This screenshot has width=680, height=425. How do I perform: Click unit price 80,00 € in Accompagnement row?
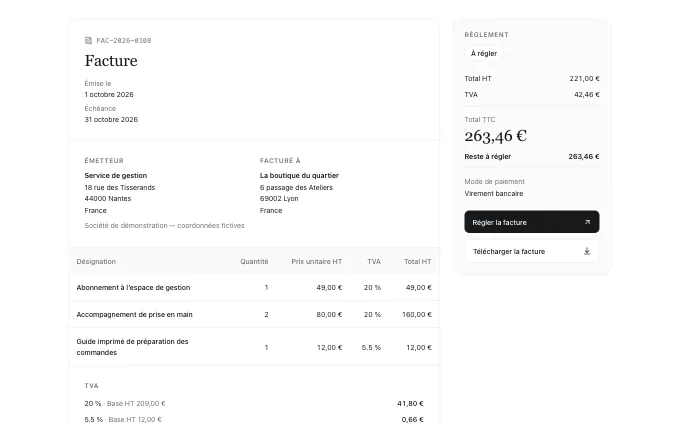[329, 314]
